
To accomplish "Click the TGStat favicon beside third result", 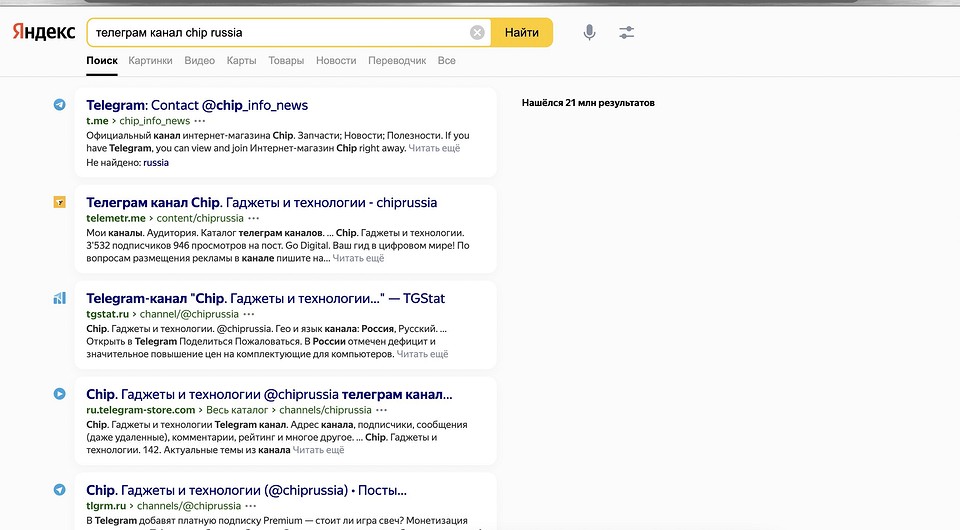I will pos(59,298).
